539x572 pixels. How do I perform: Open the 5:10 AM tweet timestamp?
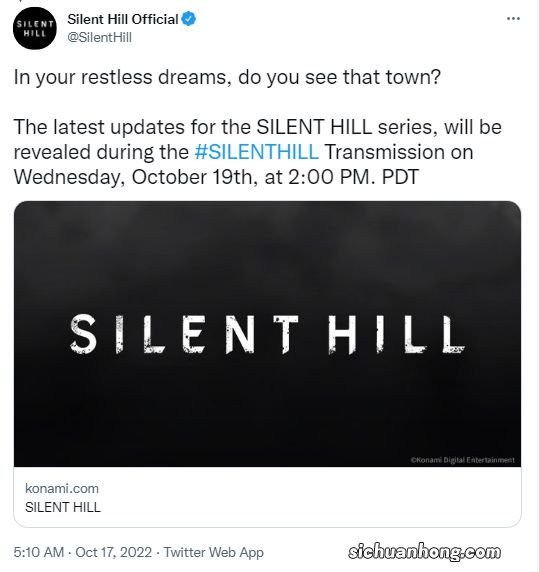point(39,552)
